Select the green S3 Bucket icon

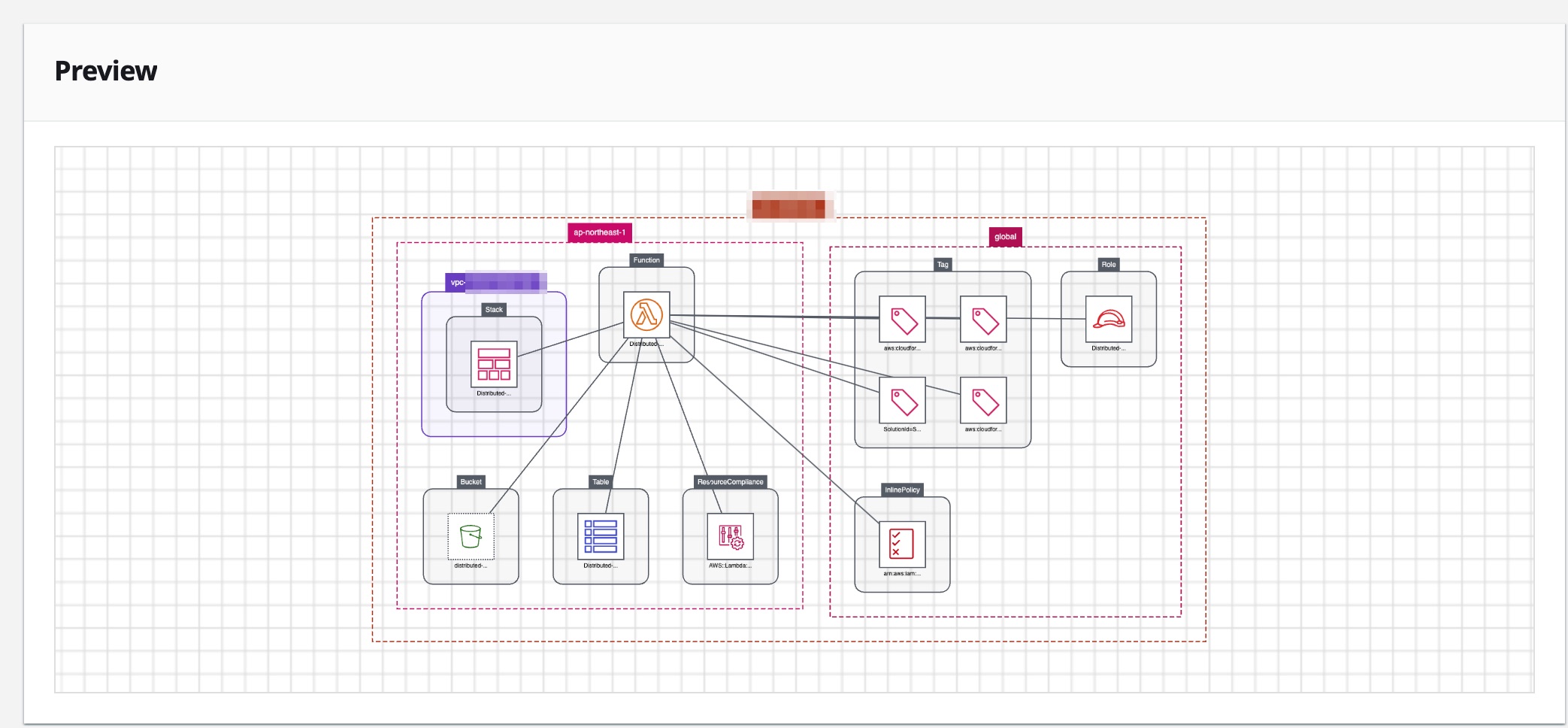coord(471,537)
